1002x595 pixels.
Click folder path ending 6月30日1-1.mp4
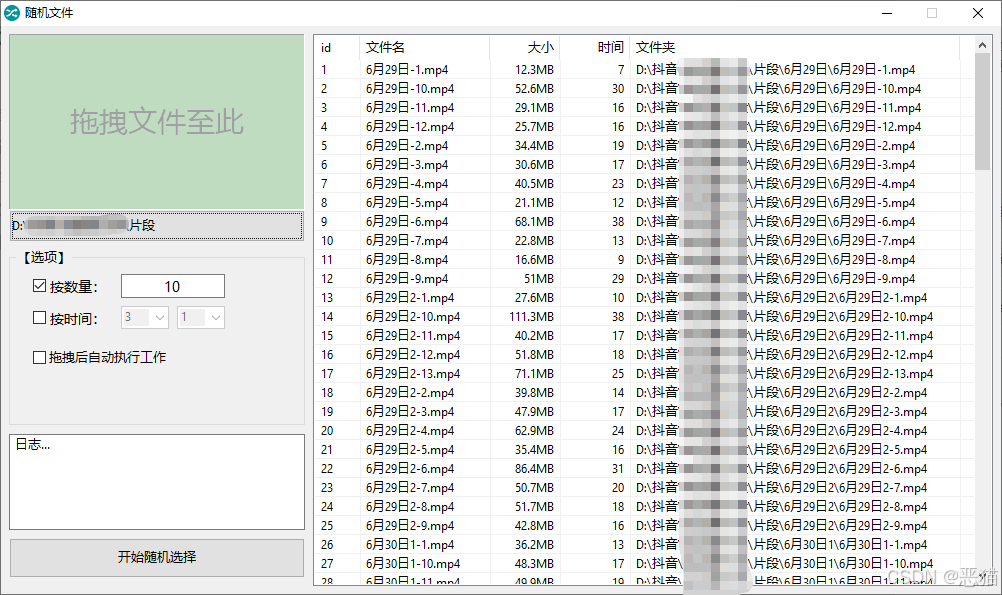782,545
